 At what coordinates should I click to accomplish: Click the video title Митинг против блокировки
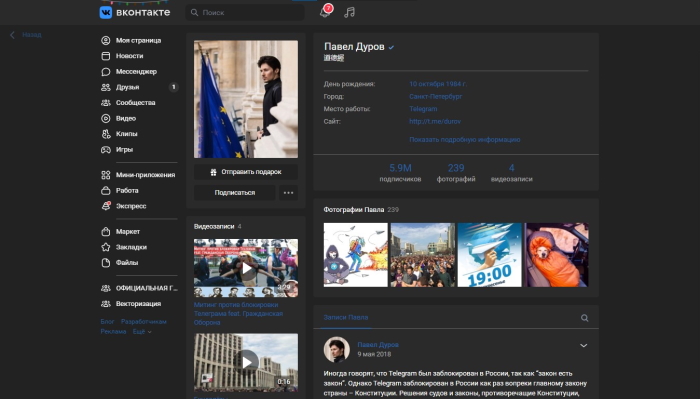point(238,314)
